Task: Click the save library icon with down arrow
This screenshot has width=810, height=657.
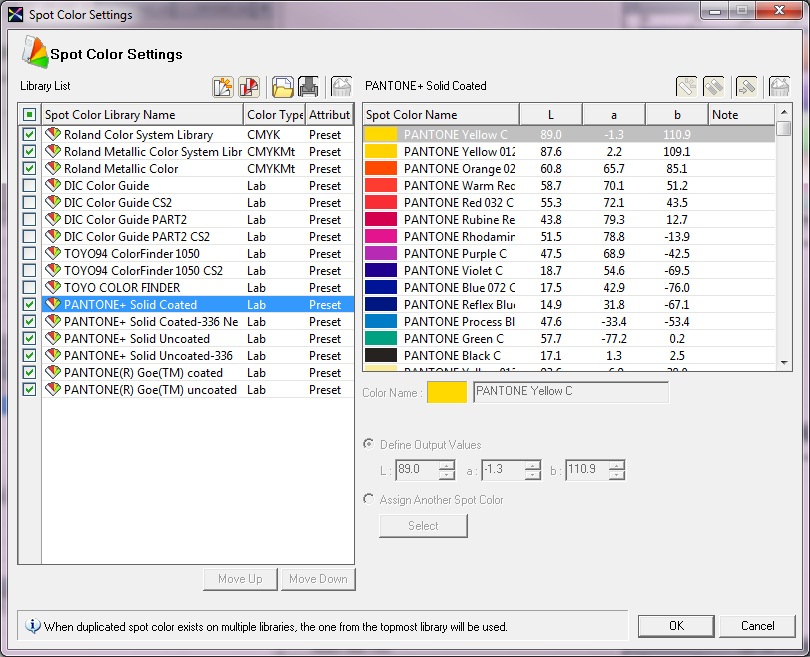Action: tap(308, 87)
